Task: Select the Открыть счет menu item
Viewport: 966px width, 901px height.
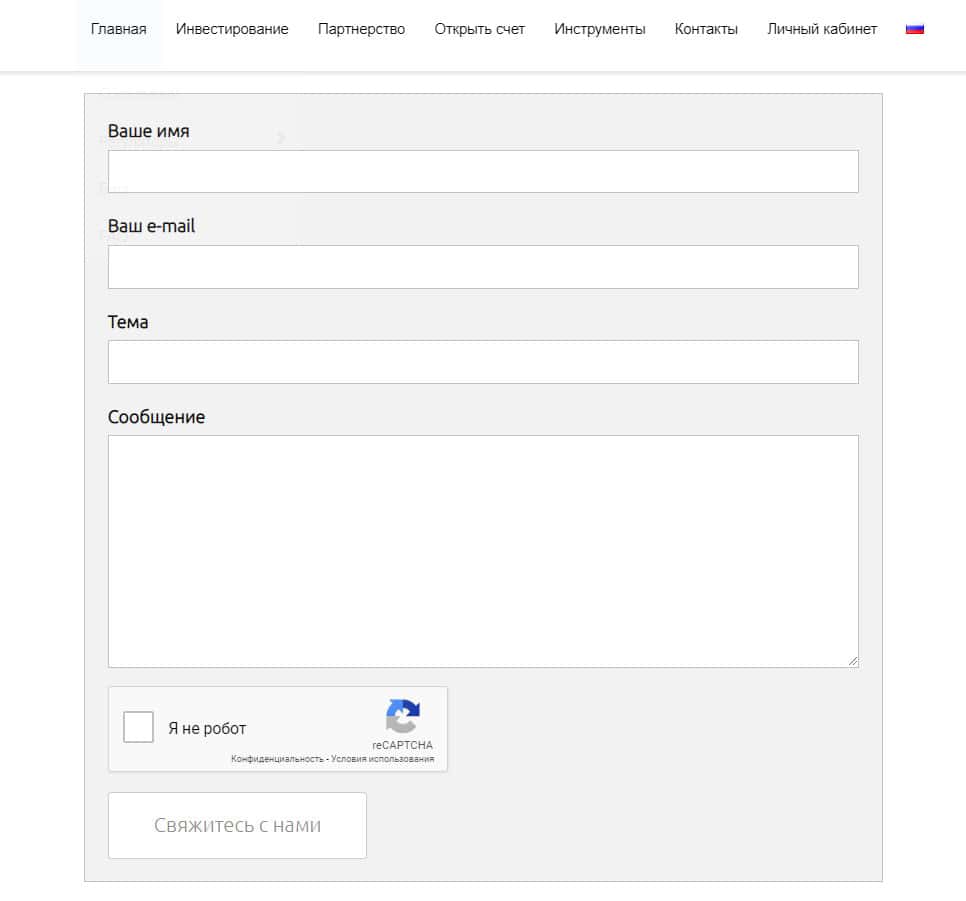Action: pyautogui.click(x=479, y=29)
